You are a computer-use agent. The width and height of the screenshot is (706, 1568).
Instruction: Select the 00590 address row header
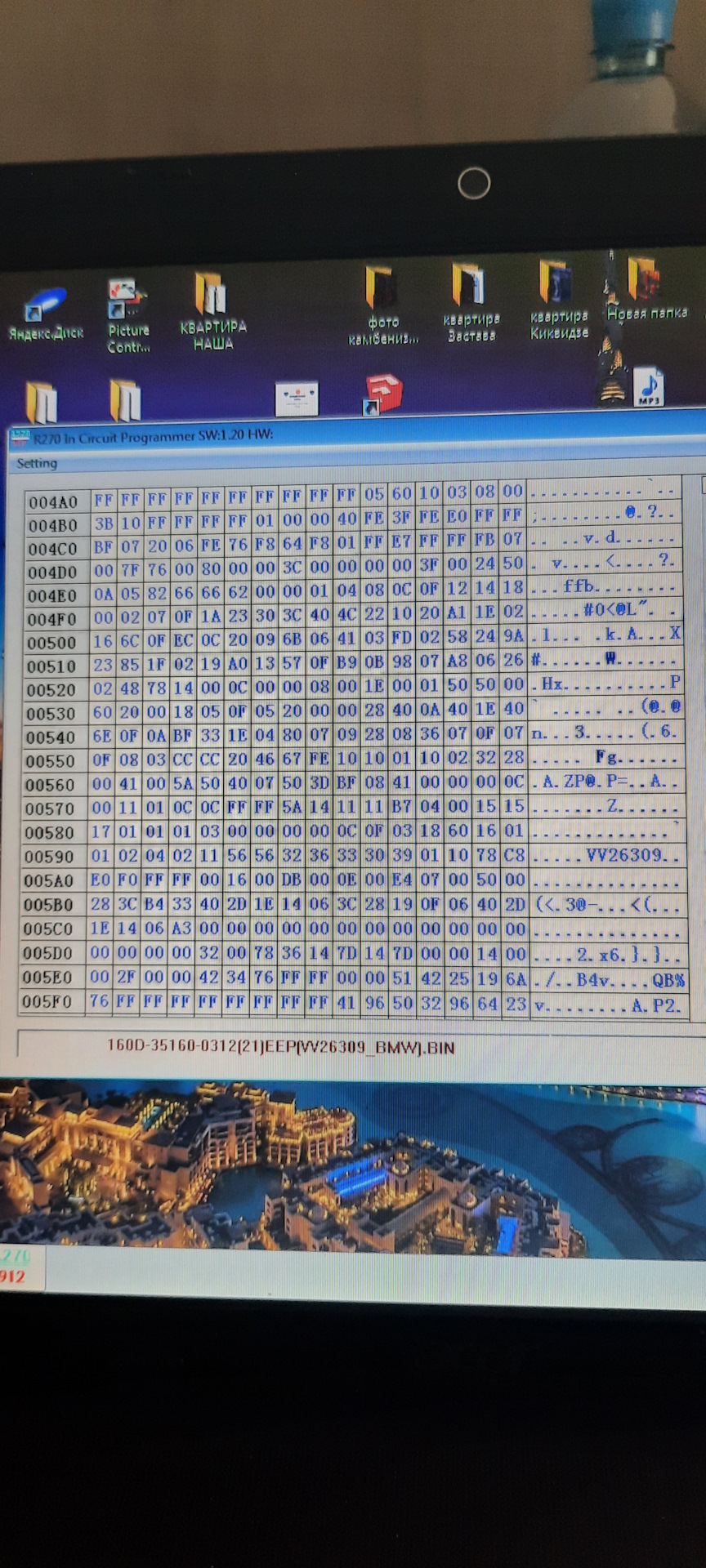[x=53, y=857]
